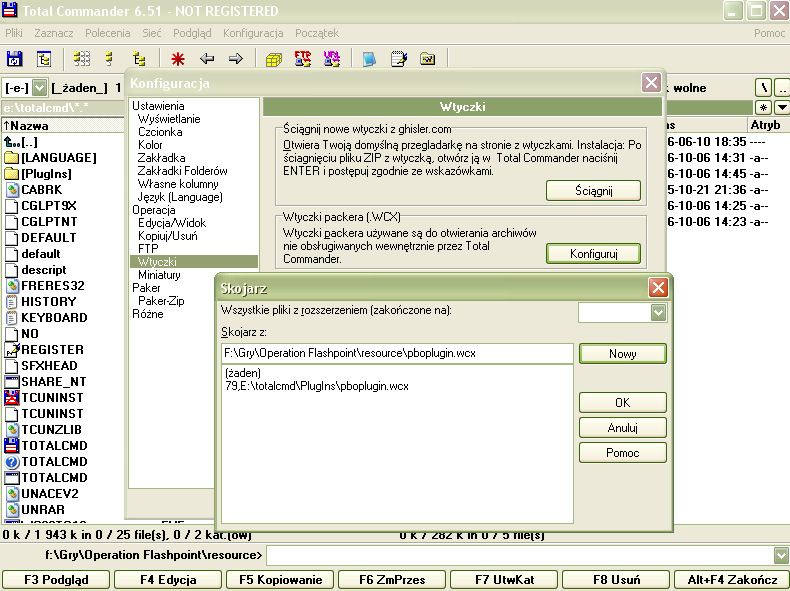Click the Skojarz z plugin path field

point(397,353)
